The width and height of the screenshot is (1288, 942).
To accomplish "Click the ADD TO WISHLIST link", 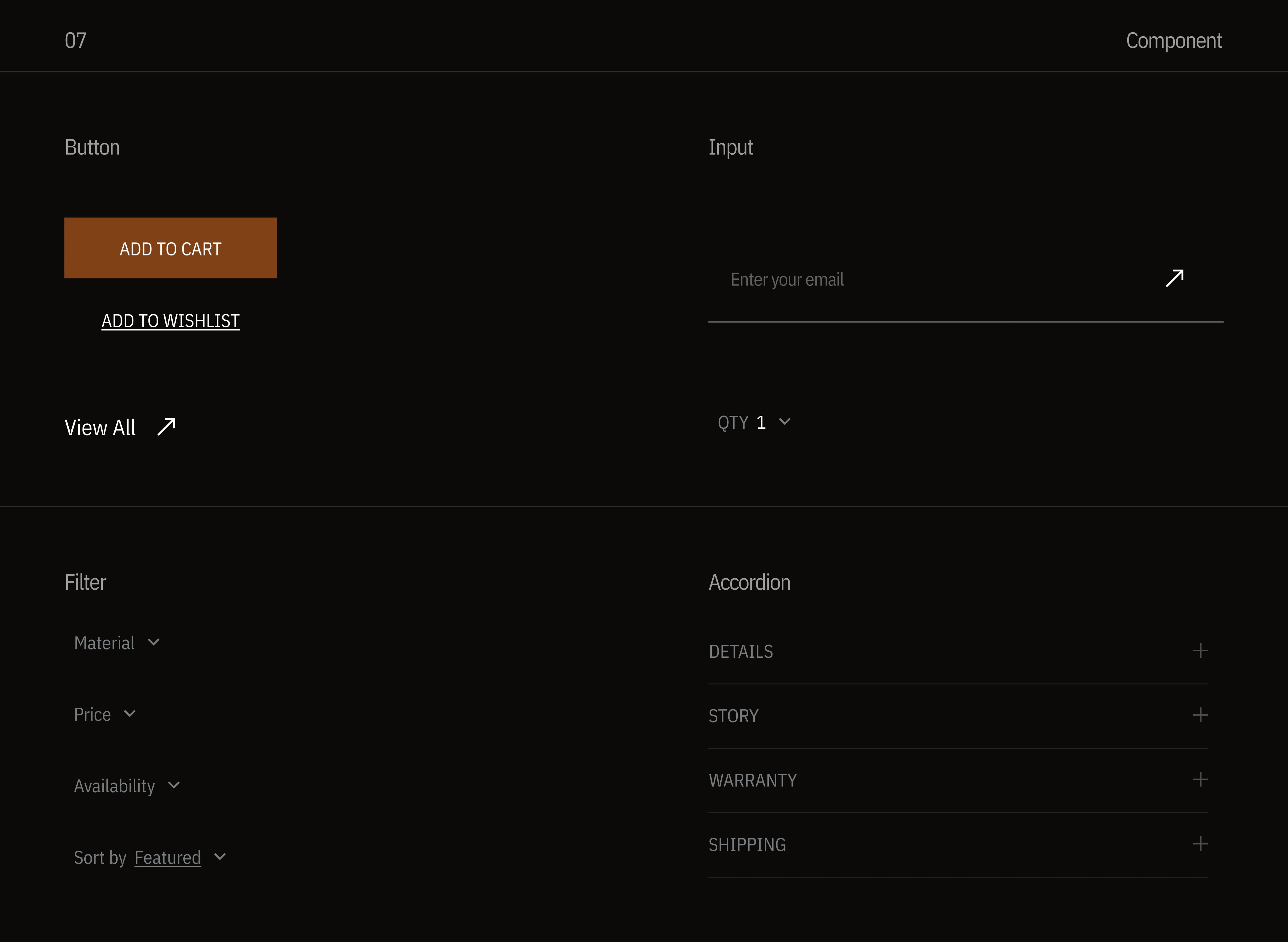I will coord(171,321).
